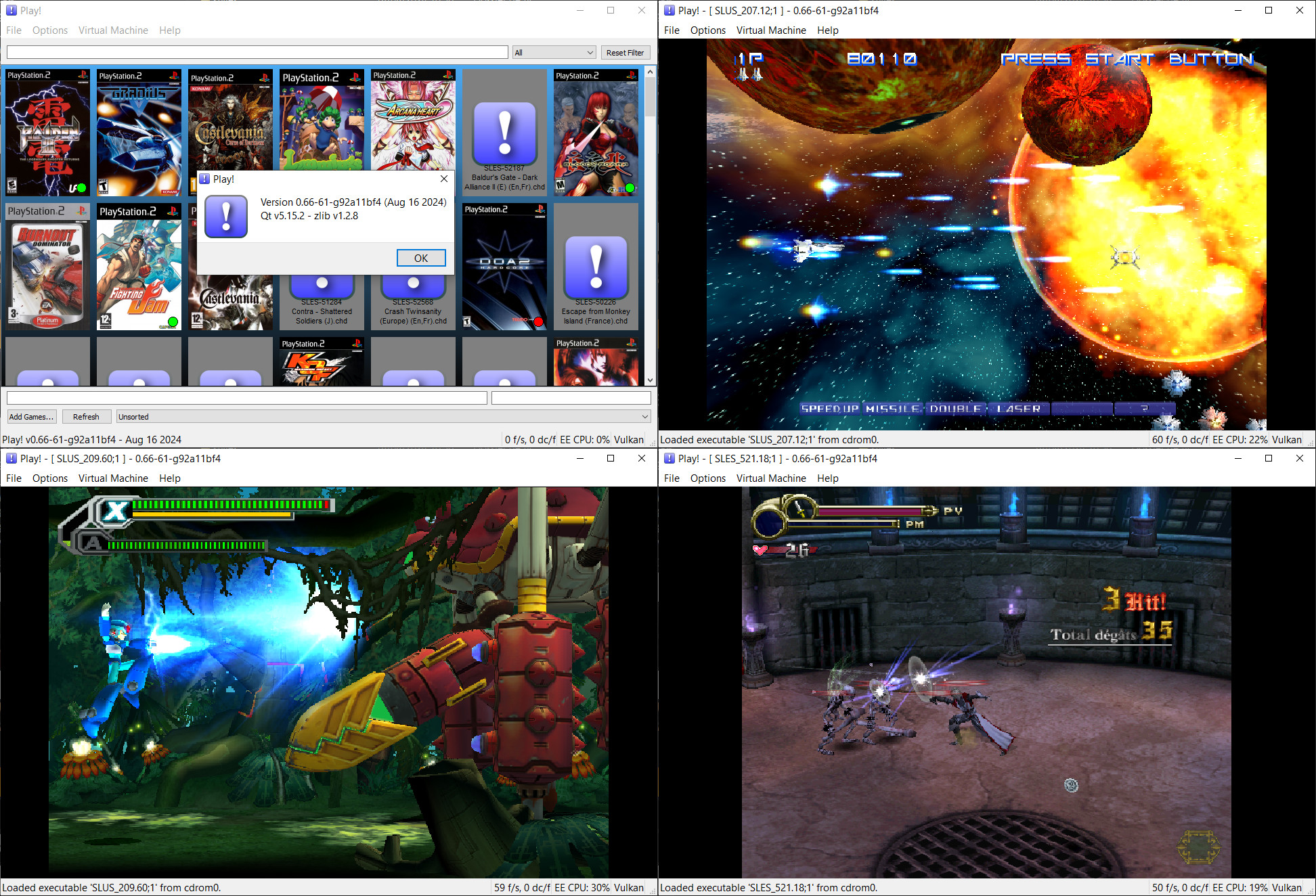Select the Gradius V game cover
Image resolution: width=1316 pixels, height=896 pixels.
pyautogui.click(x=139, y=132)
